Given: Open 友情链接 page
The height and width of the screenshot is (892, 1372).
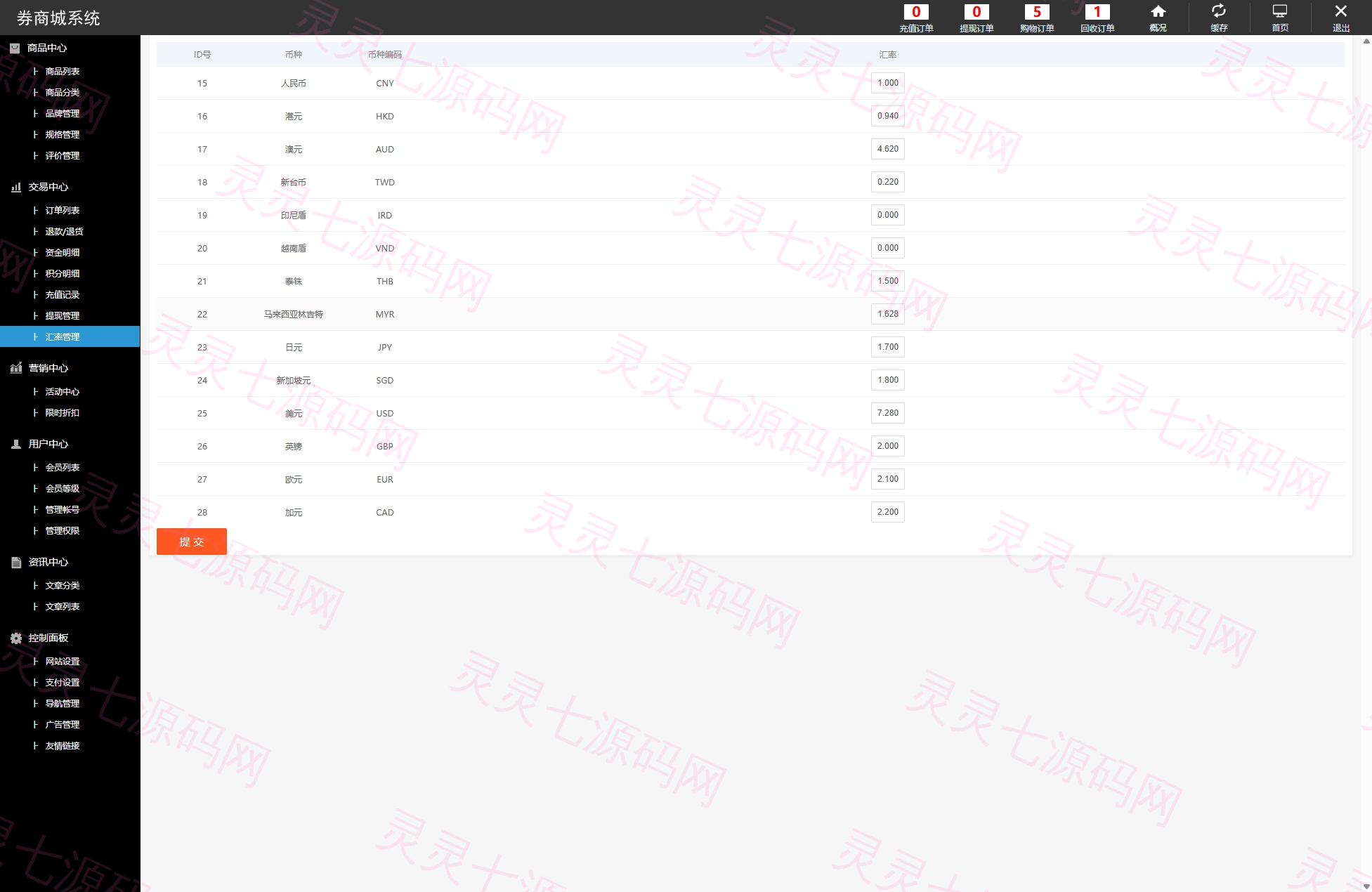Looking at the screenshot, I should click(x=63, y=746).
